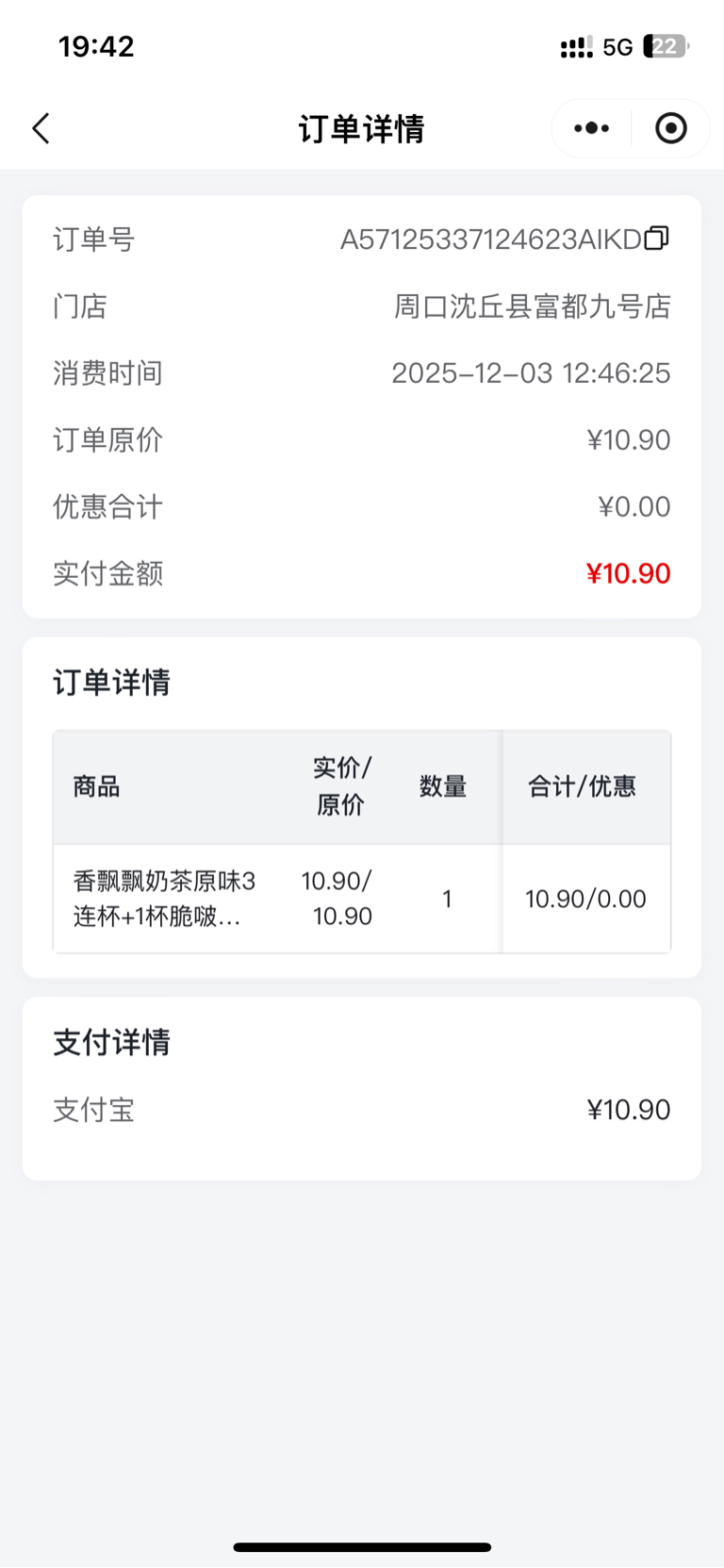724x1568 pixels.
Task: Tap the battery indicator icon
Action: tap(666, 46)
